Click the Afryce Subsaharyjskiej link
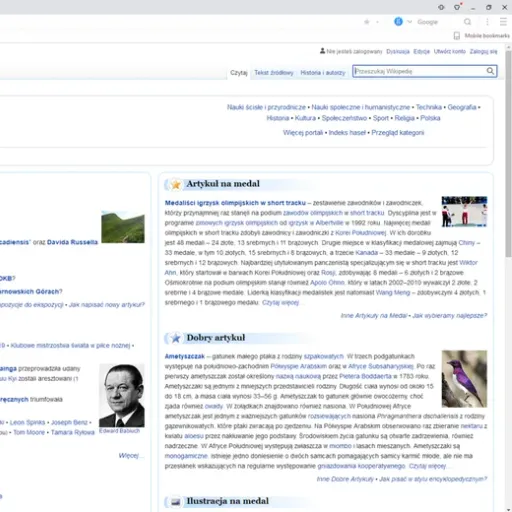512x512 pixels. [381, 366]
